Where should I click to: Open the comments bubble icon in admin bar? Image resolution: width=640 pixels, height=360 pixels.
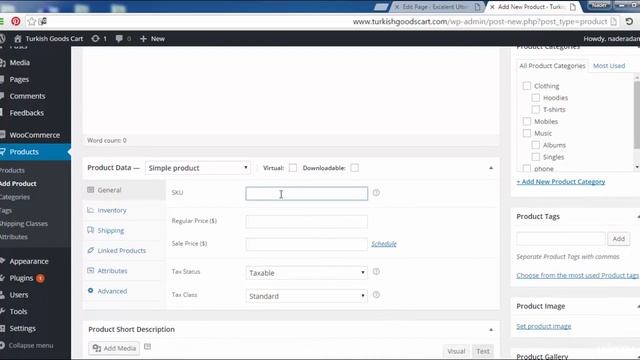[119, 39]
